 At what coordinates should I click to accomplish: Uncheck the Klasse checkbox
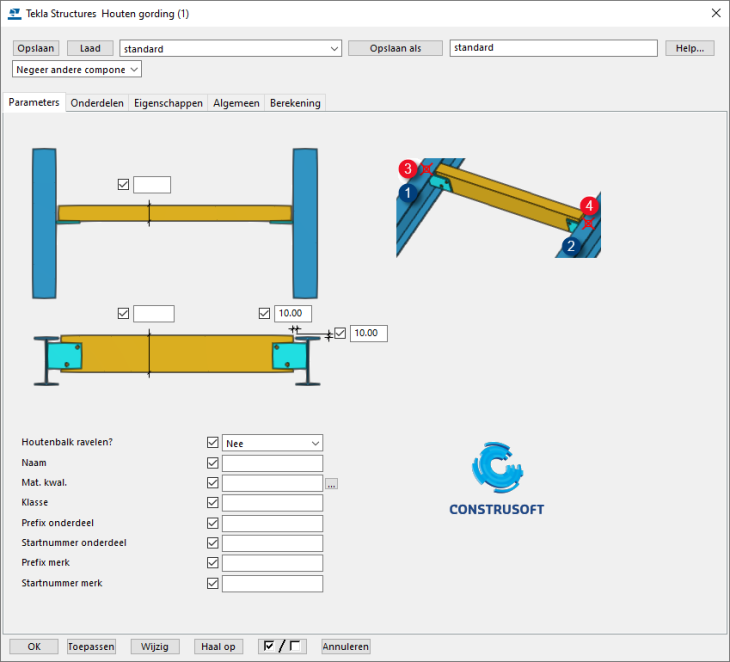[212, 503]
